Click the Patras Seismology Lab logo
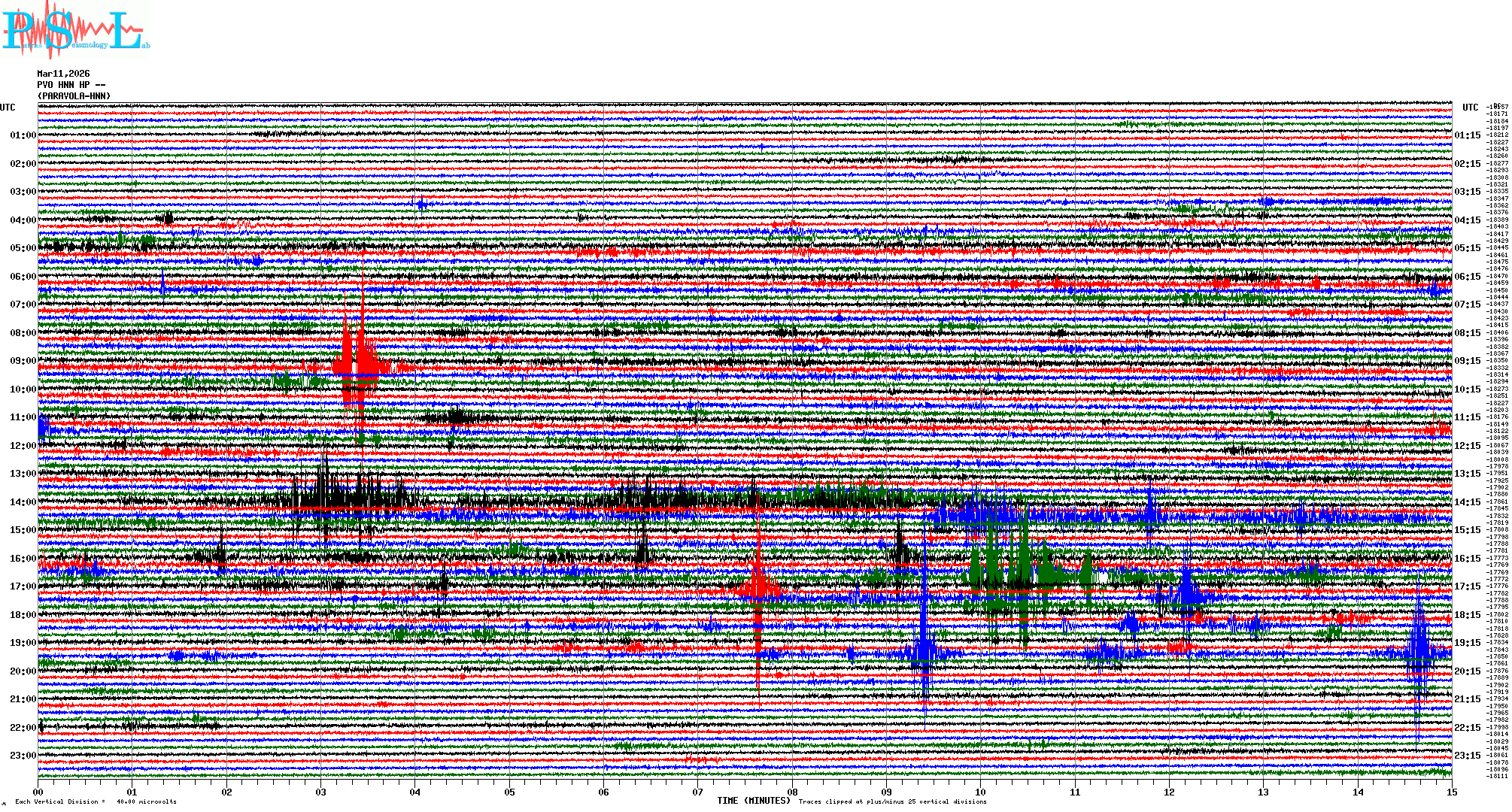Image resolution: width=1512 pixels, height=812 pixels. point(75,30)
